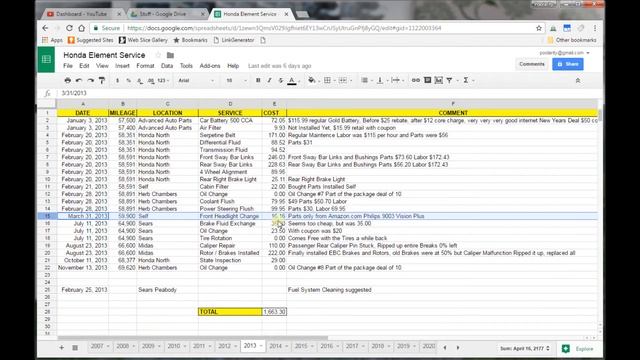Redo the last action
The image size is (640, 360).
tap(90, 80)
